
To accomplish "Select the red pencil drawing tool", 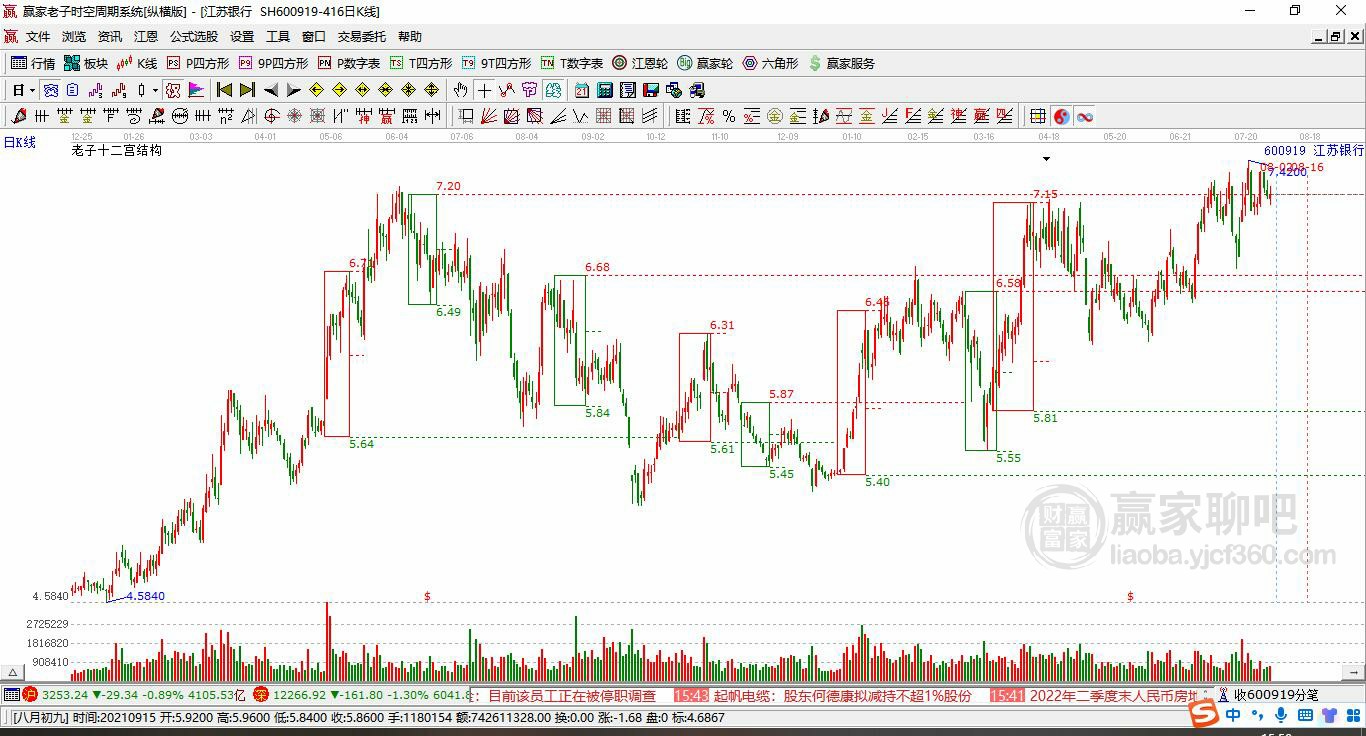I will (18, 116).
